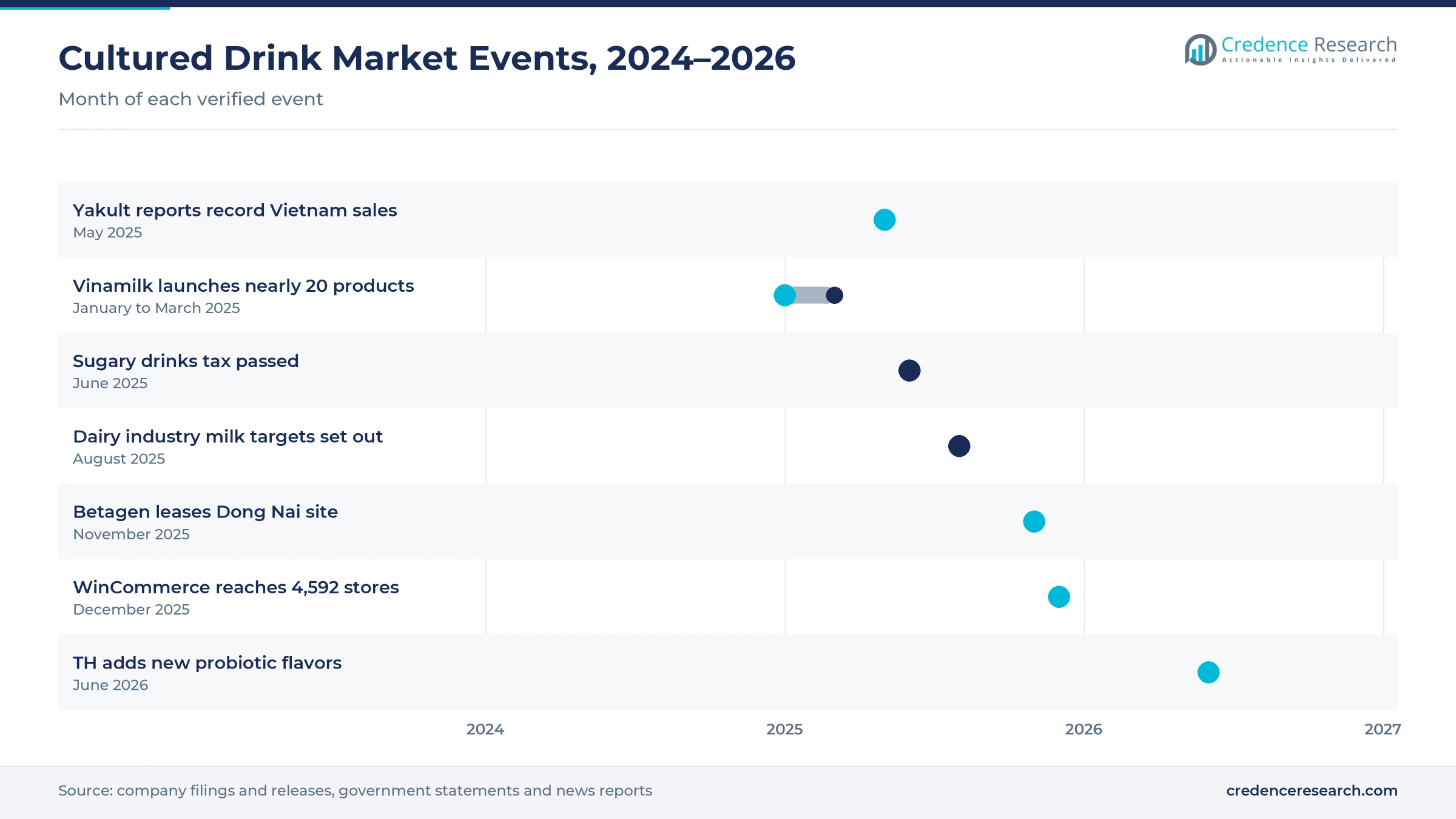Click the 'August 2025' date text
This screenshot has width=1456, height=819.
119,459
